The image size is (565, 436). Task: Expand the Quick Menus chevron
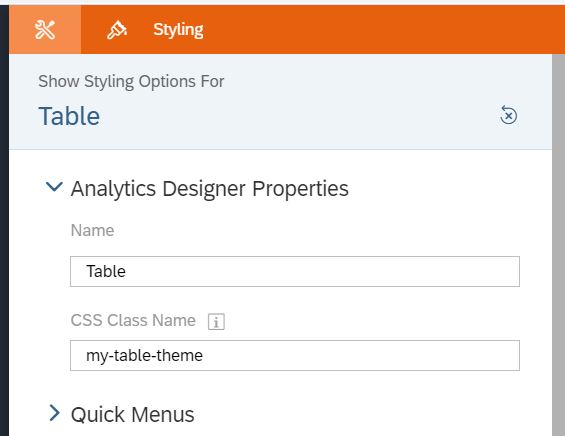(54, 413)
